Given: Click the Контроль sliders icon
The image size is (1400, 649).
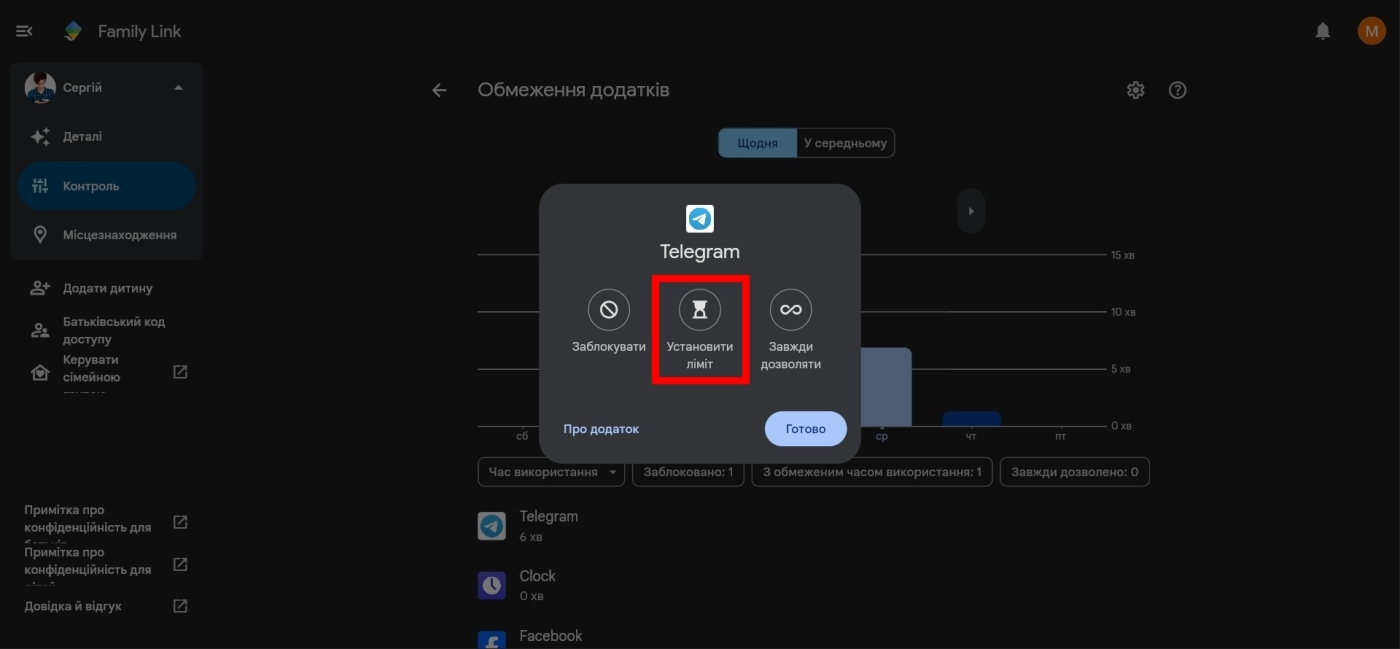Looking at the screenshot, I should tap(40, 186).
